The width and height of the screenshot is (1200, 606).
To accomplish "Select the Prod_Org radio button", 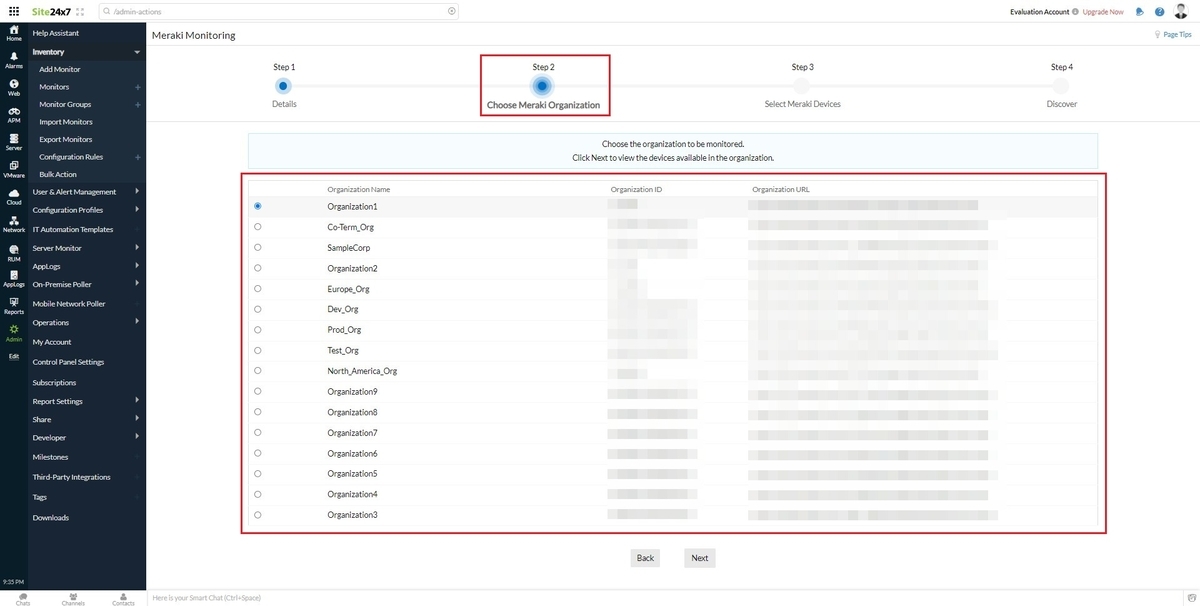I will 258,330.
